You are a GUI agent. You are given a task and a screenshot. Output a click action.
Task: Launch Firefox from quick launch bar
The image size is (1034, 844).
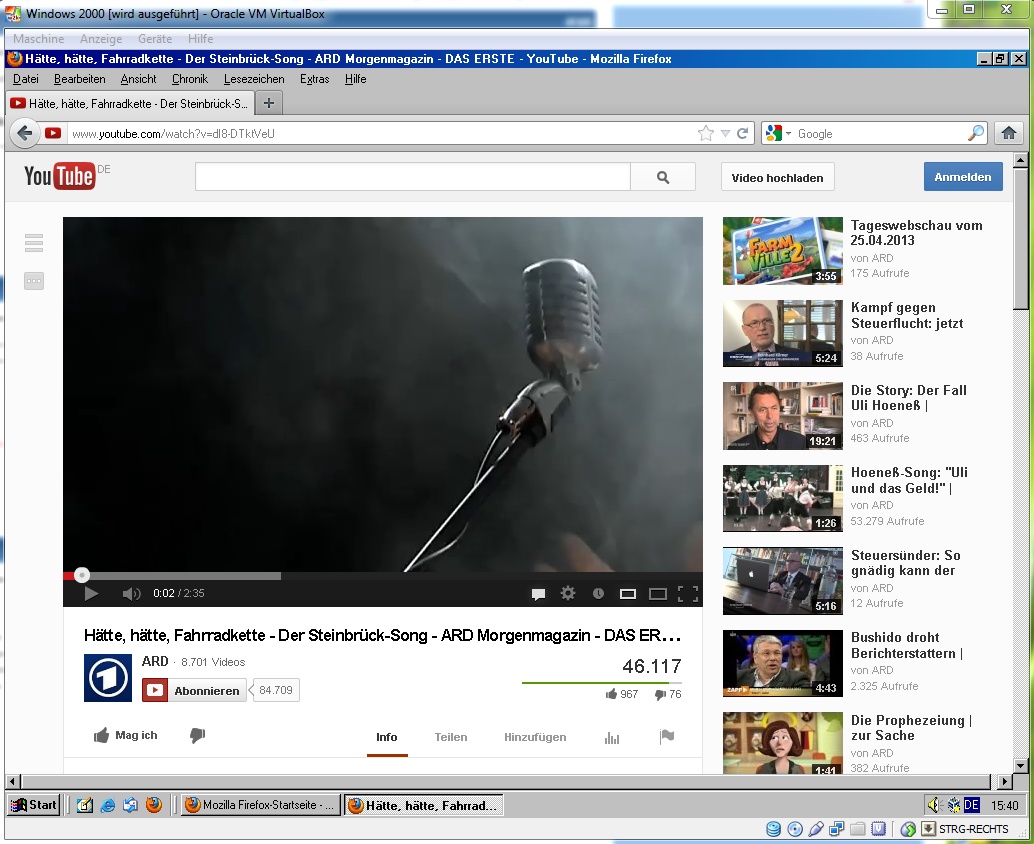154,805
